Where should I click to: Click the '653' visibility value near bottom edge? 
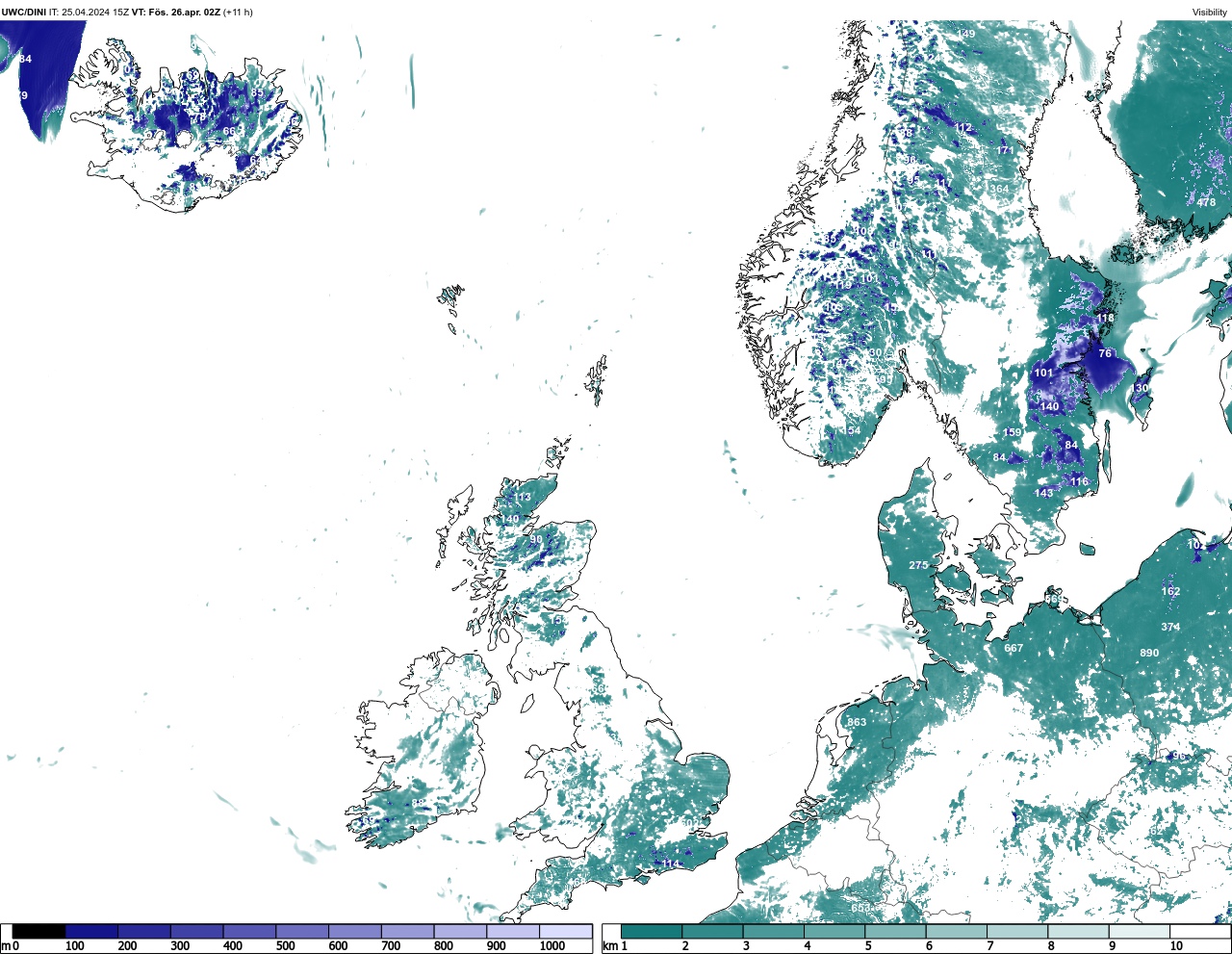860,908
